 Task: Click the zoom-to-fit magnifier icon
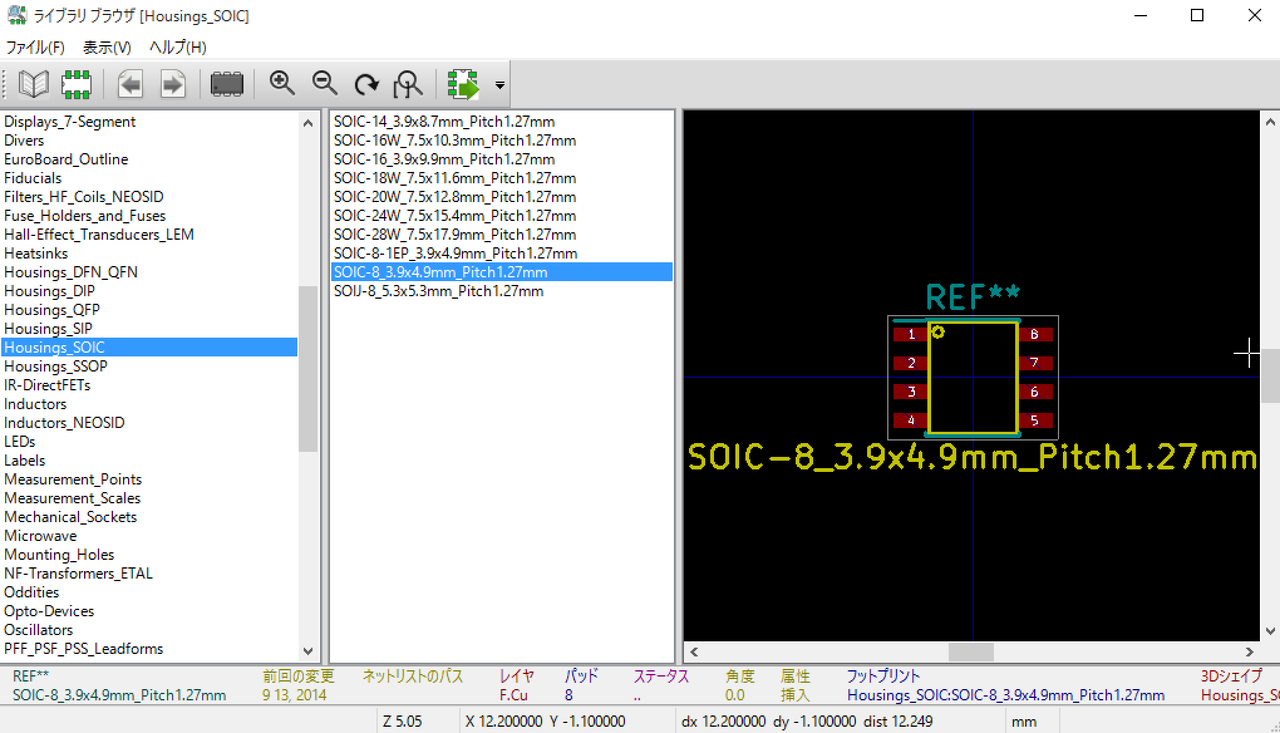[x=408, y=85]
